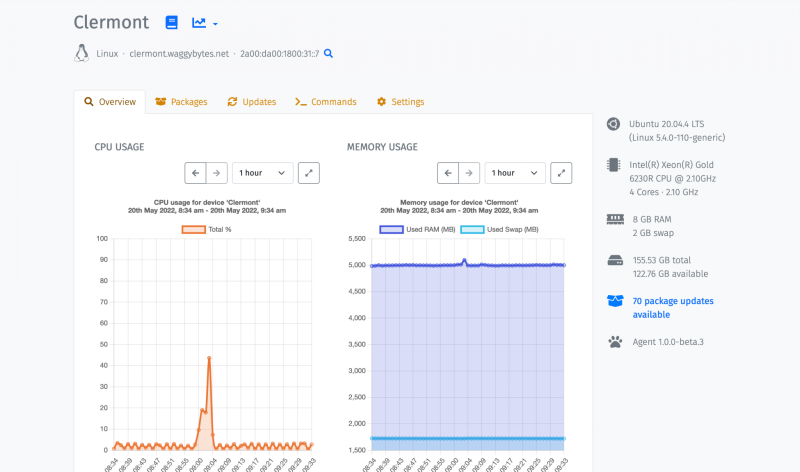Screen dimensions: 800x472
Task: Go back in time on Memory usage chart
Action: tap(448, 173)
